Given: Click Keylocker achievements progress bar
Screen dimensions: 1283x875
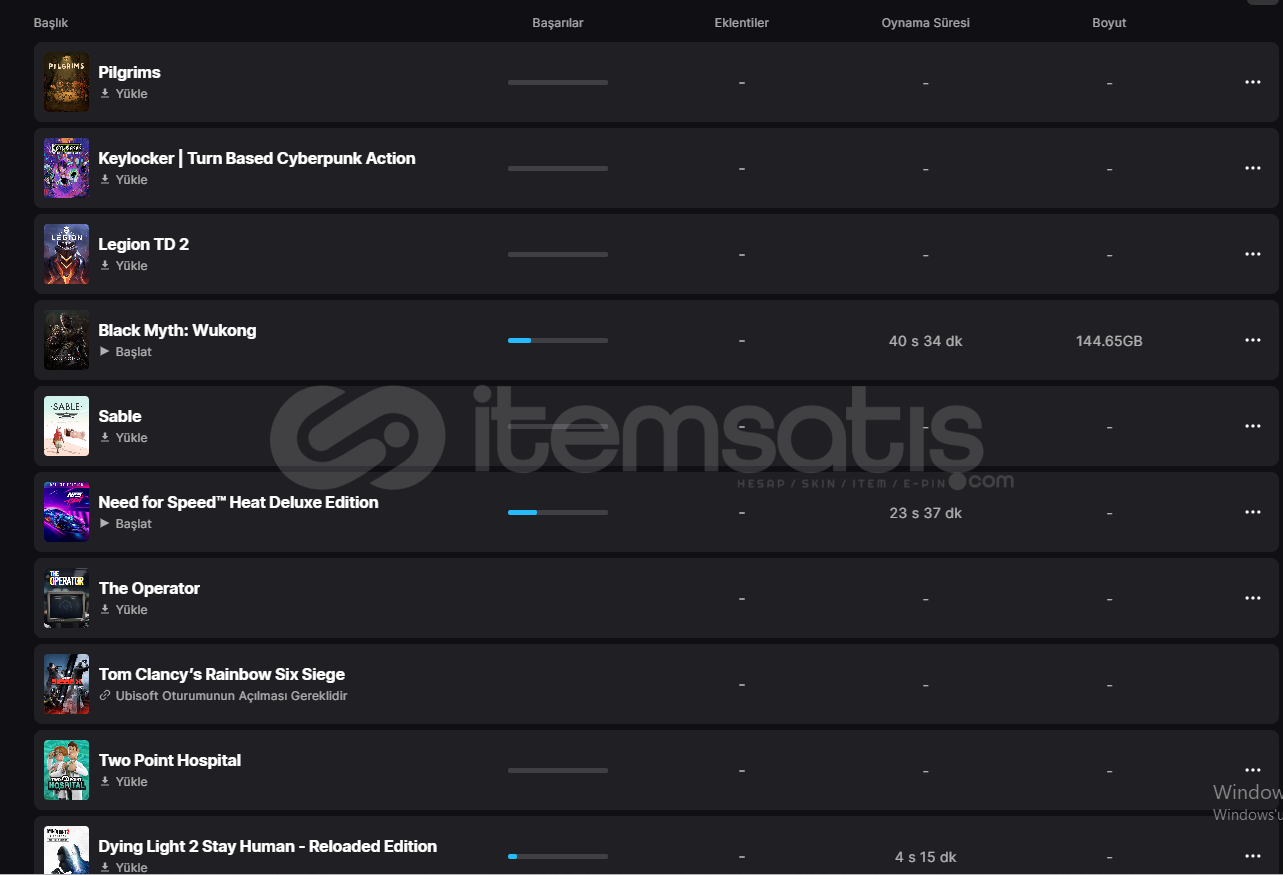Looking at the screenshot, I should (x=558, y=168).
